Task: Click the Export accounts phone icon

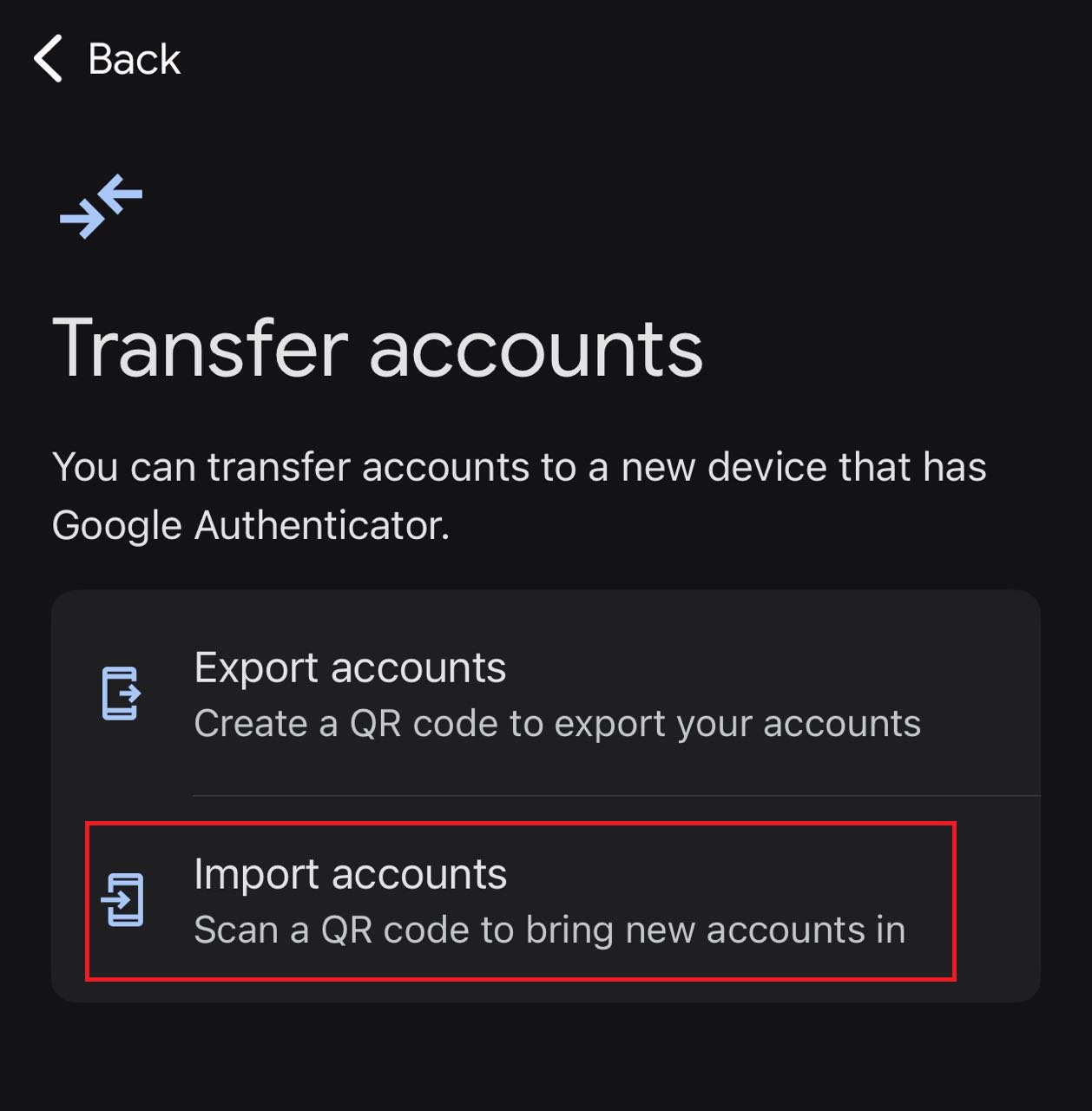Action: [121, 694]
